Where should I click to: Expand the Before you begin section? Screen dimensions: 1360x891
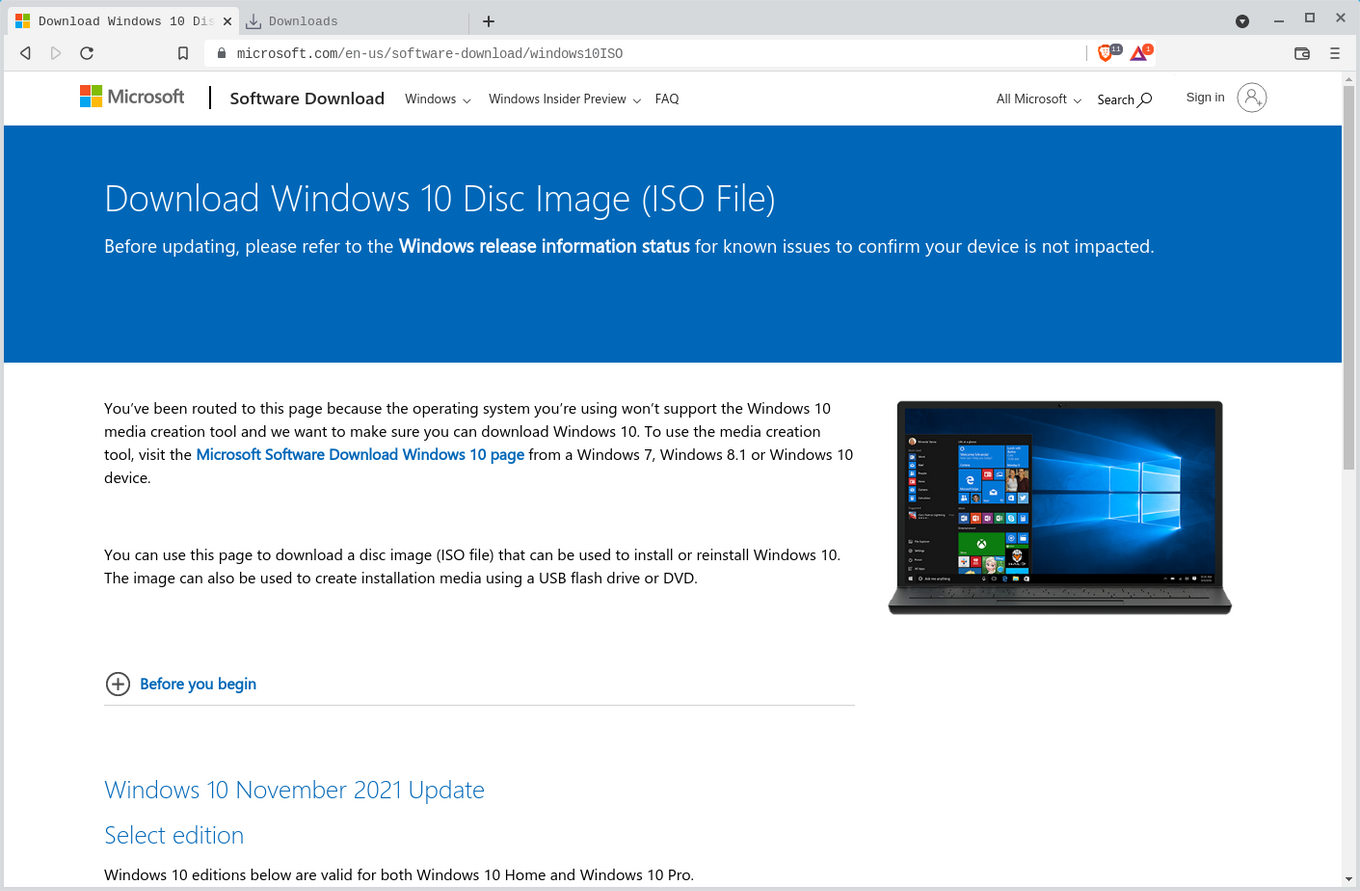pyautogui.click(x=197, y=684)
